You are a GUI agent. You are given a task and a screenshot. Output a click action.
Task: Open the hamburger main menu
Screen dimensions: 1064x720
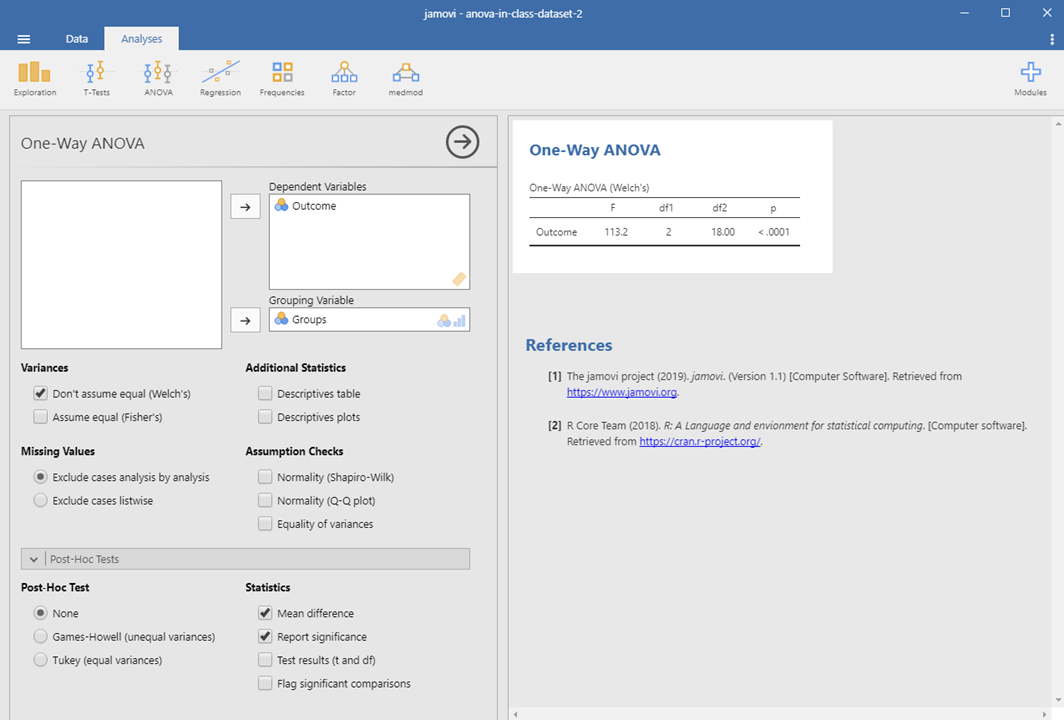(x=24, y=39)
